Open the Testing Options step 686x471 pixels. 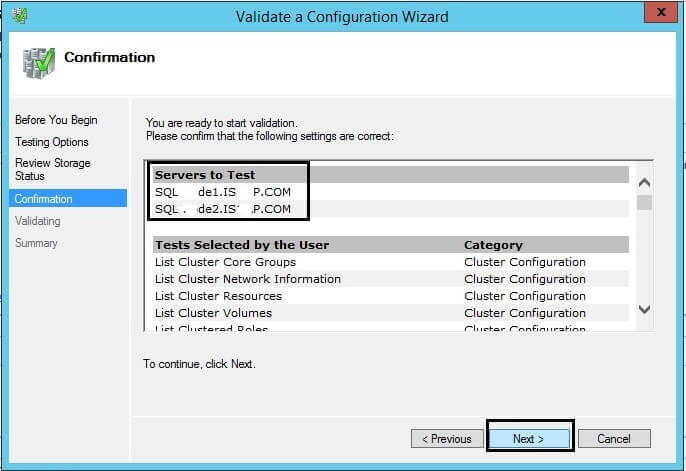[52, 142]
